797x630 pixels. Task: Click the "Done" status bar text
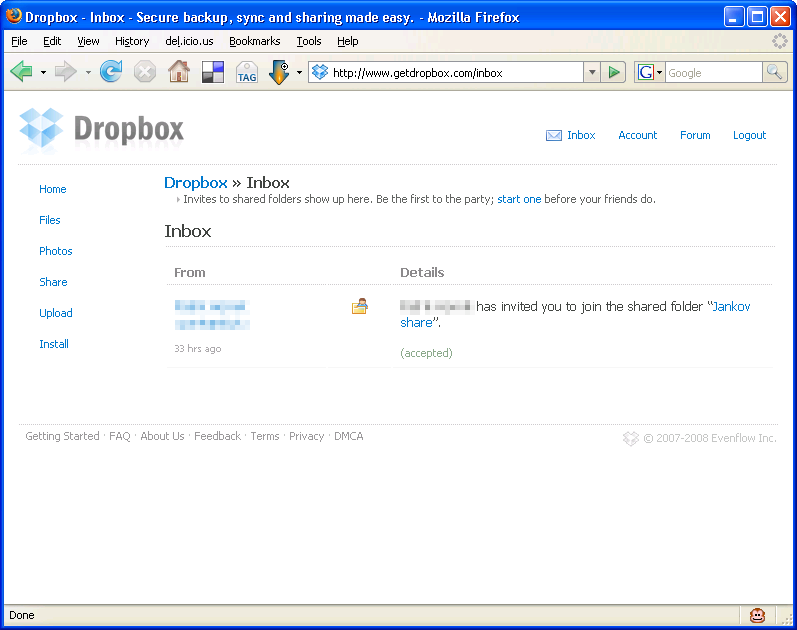pos(22,615)
